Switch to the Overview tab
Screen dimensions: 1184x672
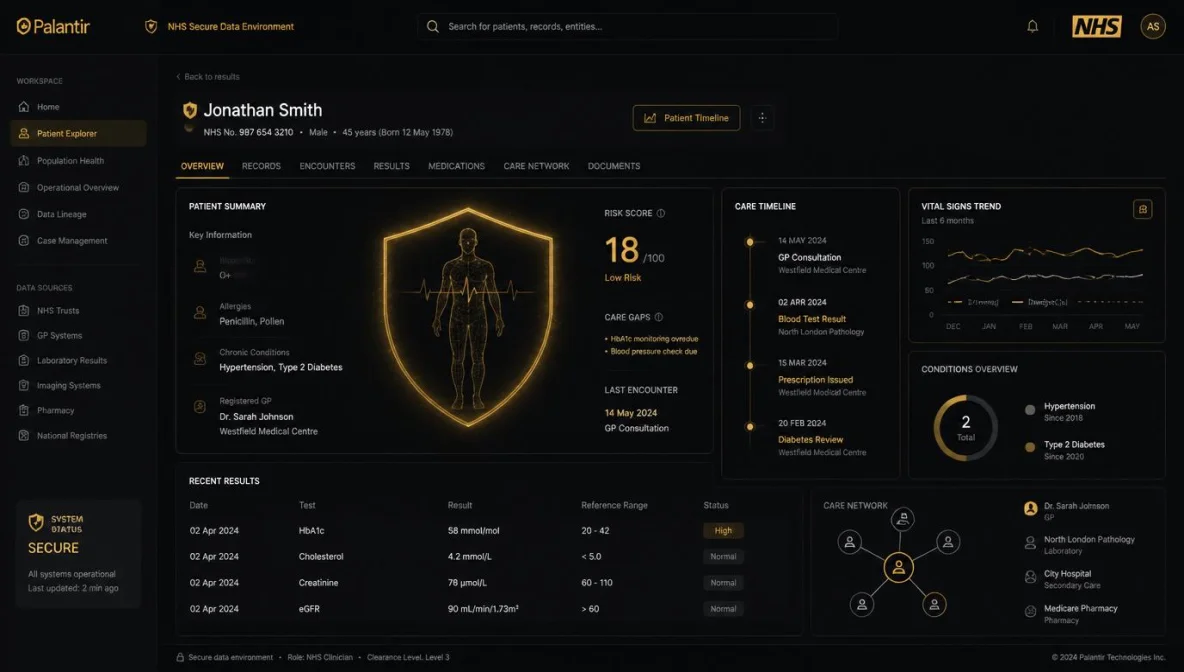tap(202, 166)
